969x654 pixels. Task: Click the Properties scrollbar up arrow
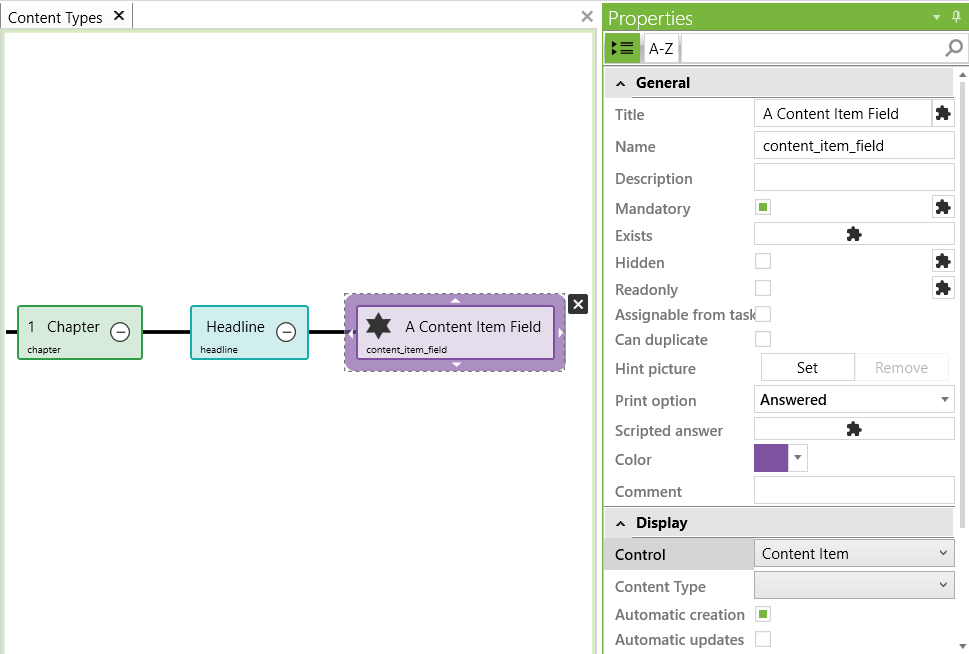tap(962, 75)
